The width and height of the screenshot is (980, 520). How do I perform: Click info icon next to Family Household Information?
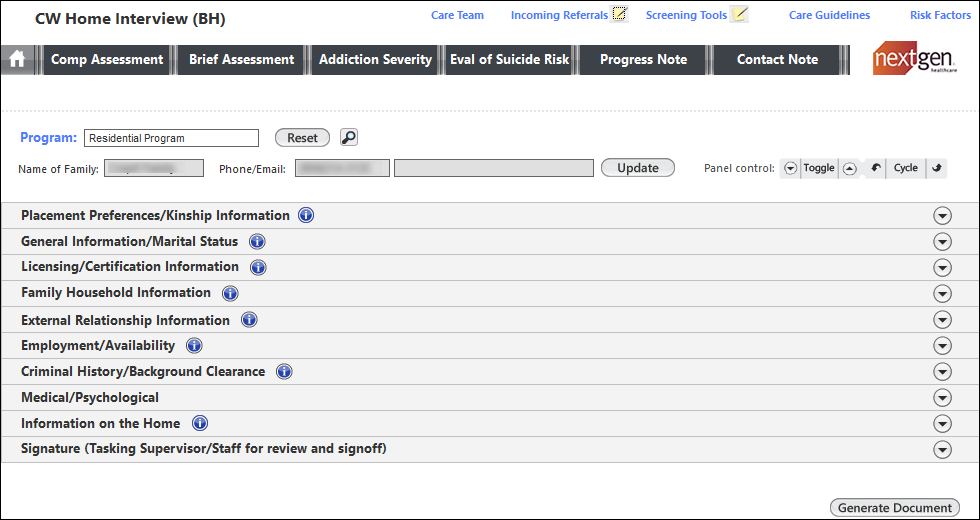tap(230, 293)
